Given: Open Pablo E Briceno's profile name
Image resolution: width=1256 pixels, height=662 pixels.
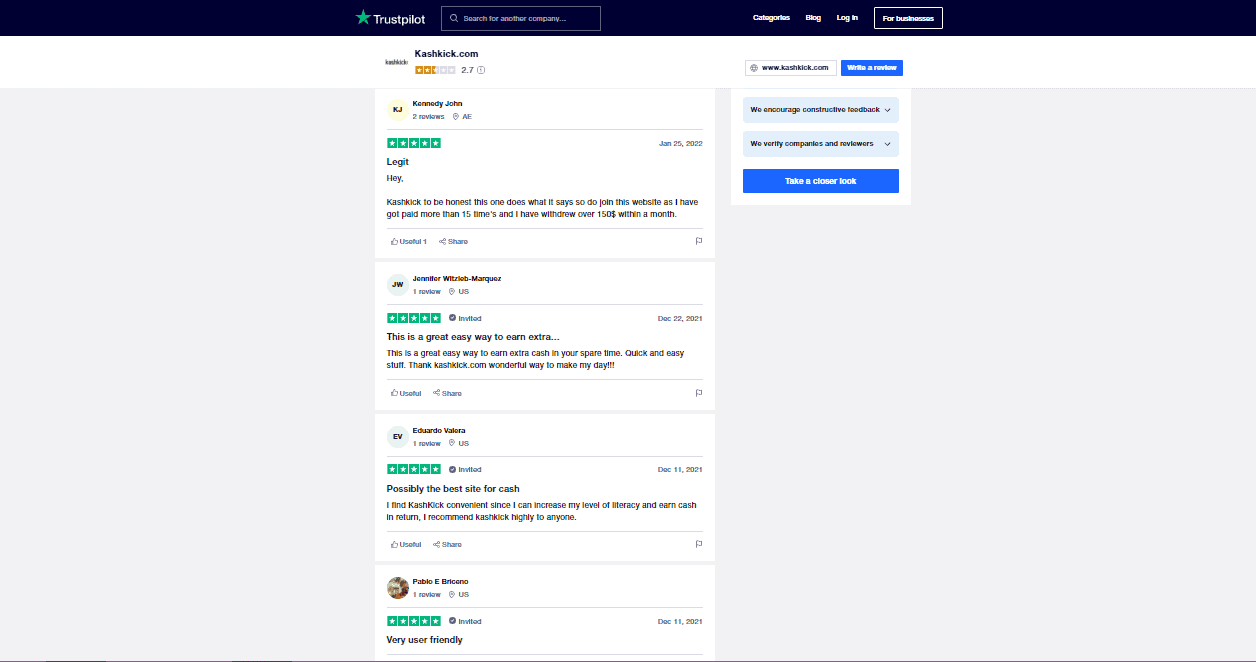Looking at the screenshot, I should point(440,582).
